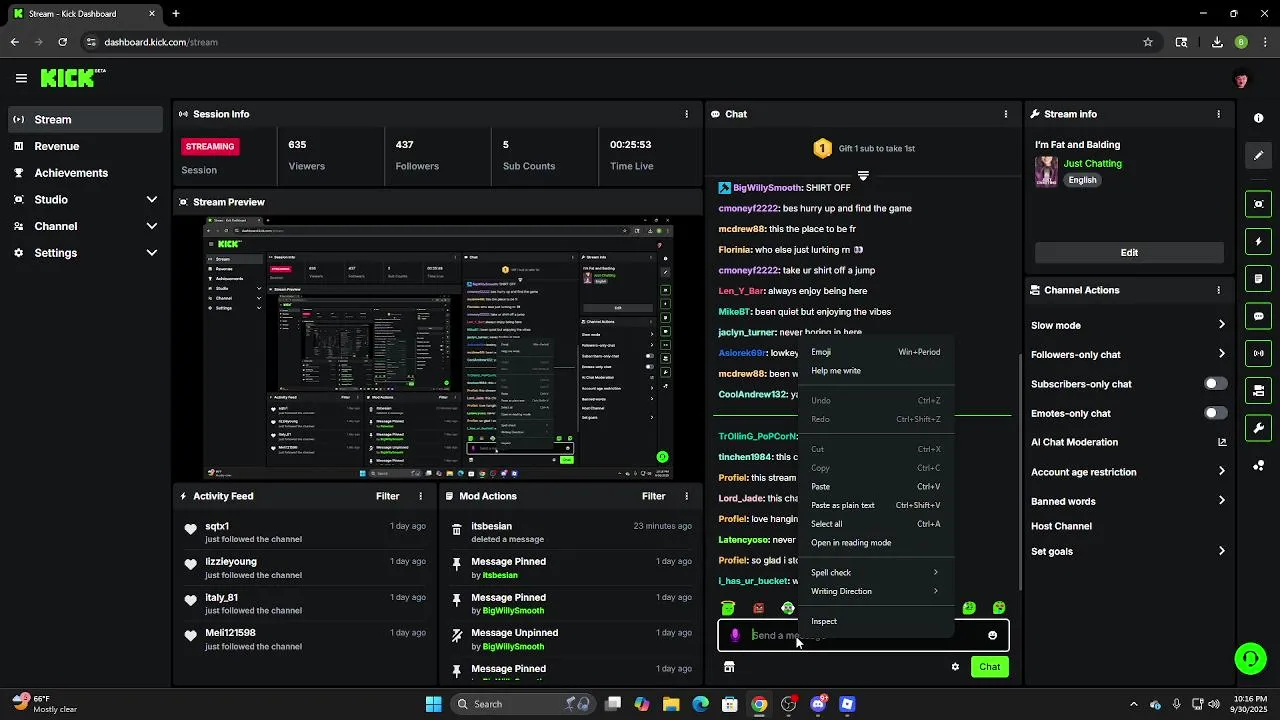Screen dimensions: 1280x720
Task: Click the stream preview thumbnail
Action: pos(437,348)
